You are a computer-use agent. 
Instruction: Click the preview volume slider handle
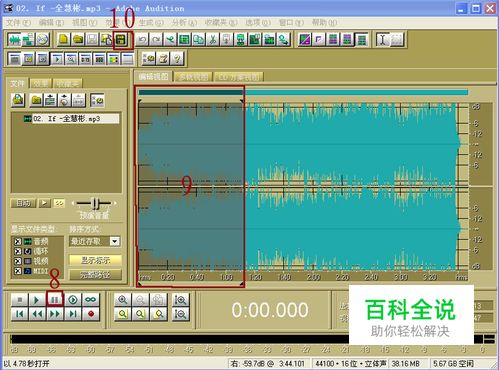click(95, 203)
